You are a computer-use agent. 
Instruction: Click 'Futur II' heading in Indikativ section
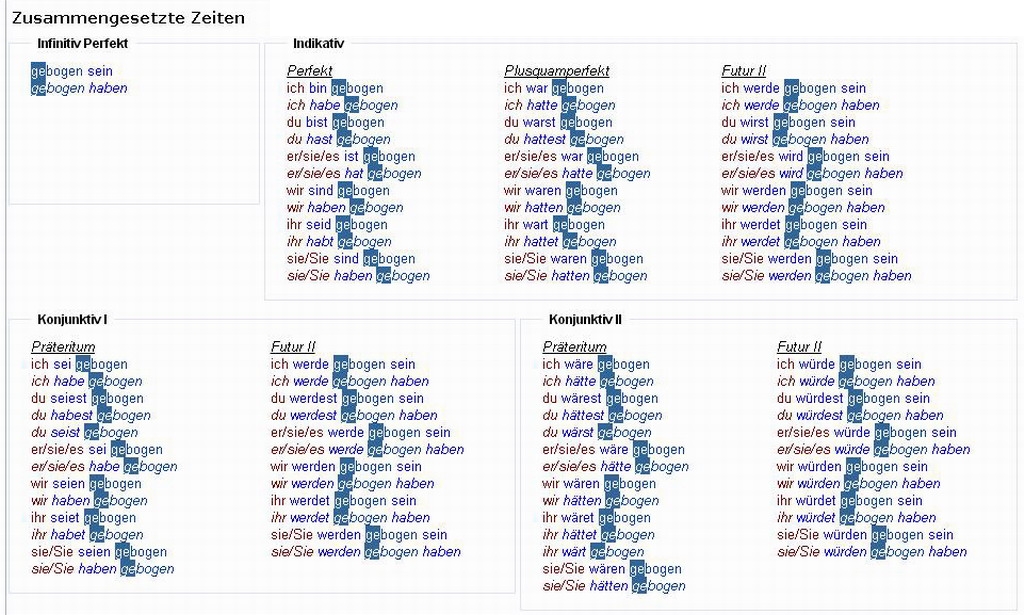click(744, 71)
